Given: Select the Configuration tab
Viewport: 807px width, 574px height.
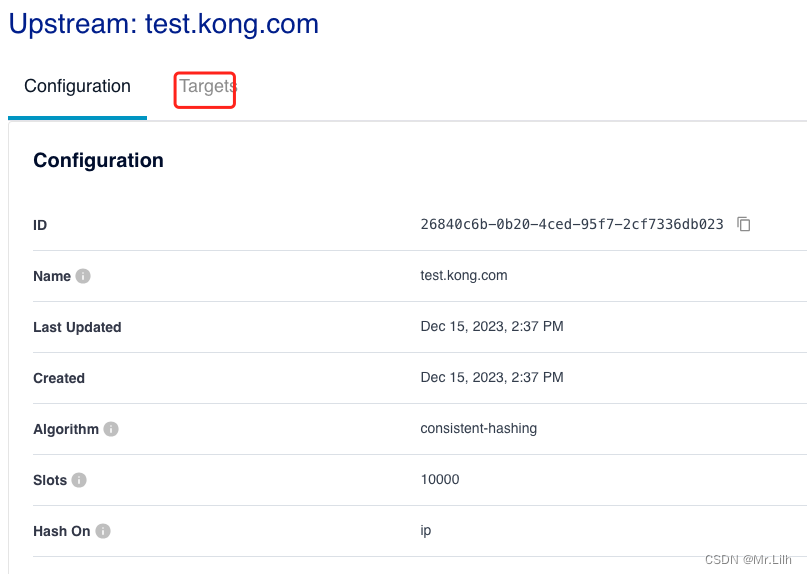Looking at the screenshot, I should (x=77, y=86).
